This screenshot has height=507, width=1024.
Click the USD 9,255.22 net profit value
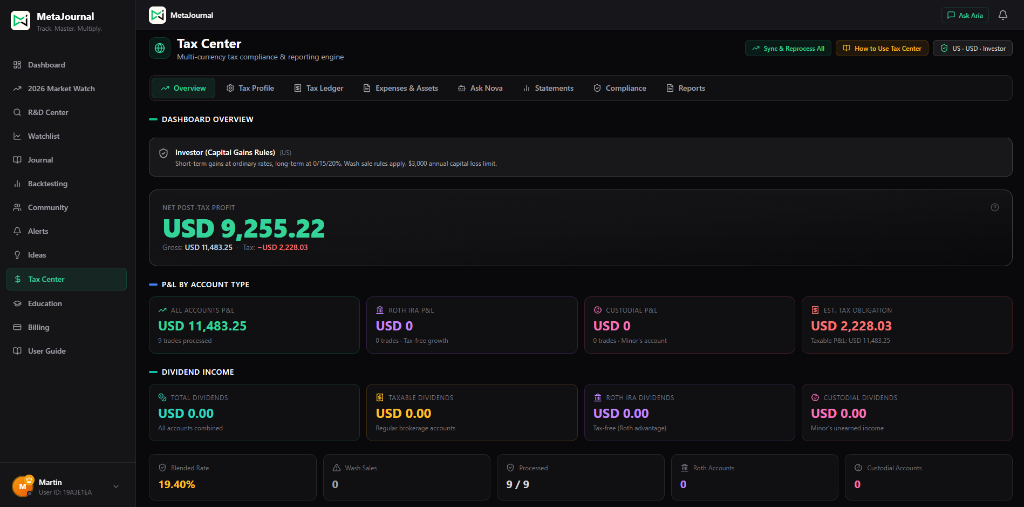244,228
